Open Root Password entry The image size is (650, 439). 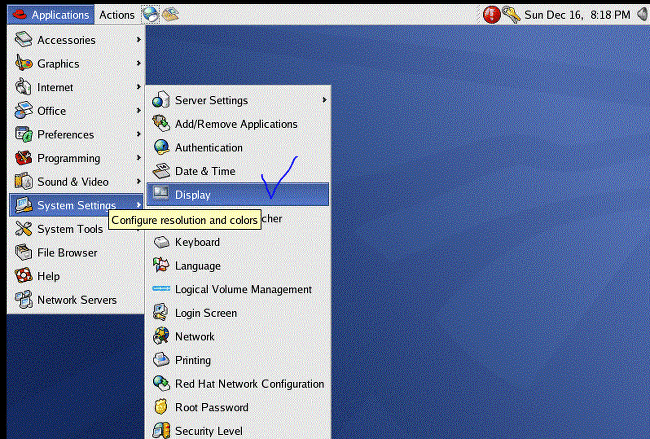coord(238,407)
